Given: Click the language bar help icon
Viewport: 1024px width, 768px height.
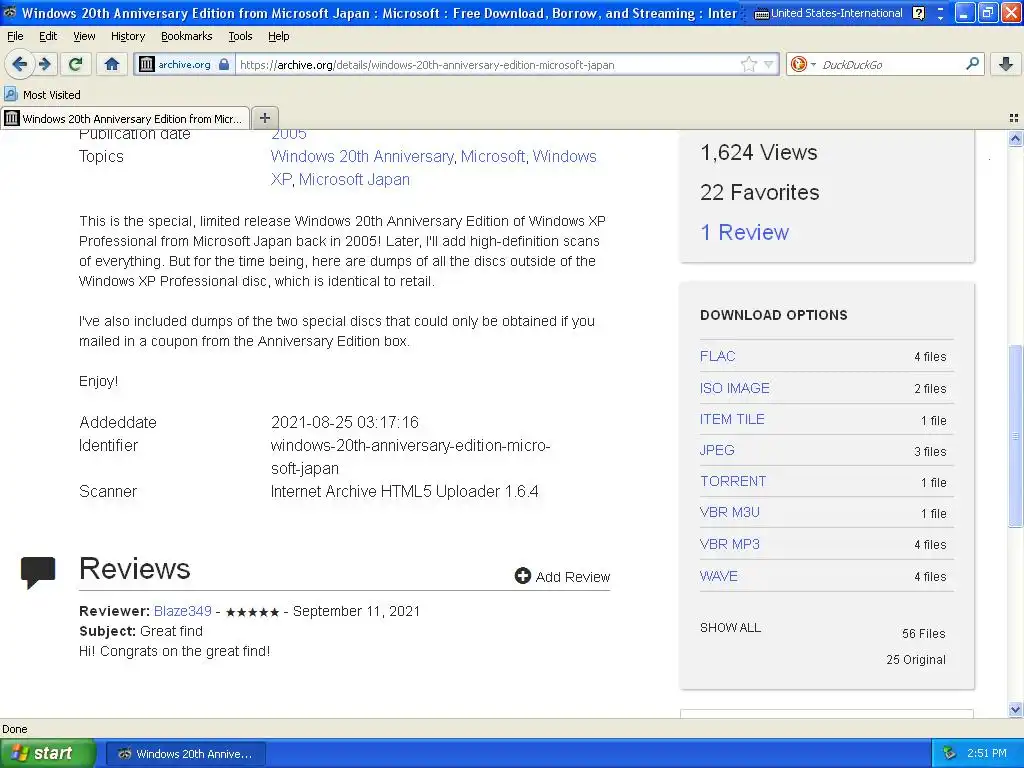Looking at the screenshot, I should 918,14.
